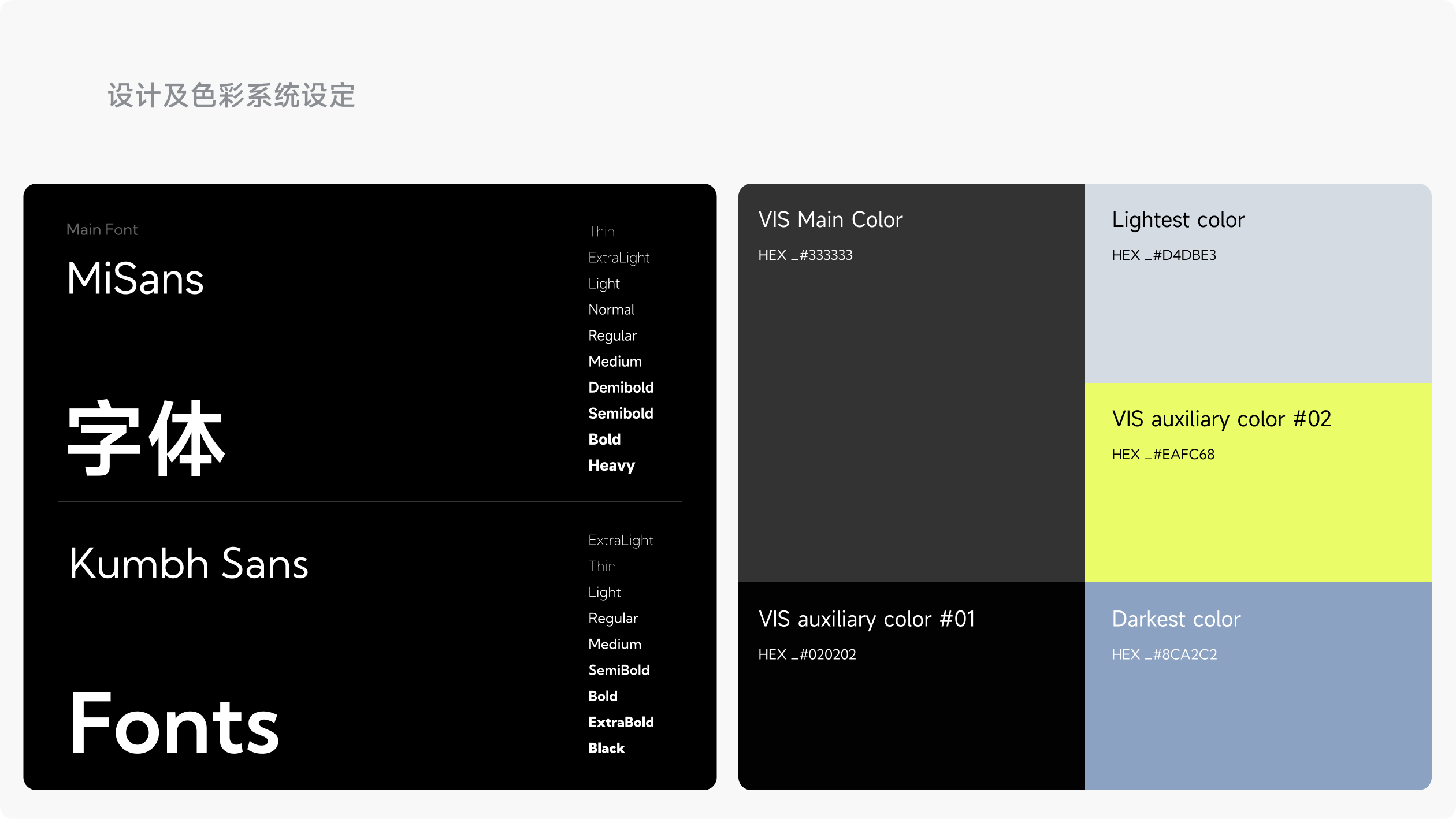Click the Kumbh Sans SemiBold weight label

(x=619, y=670)
